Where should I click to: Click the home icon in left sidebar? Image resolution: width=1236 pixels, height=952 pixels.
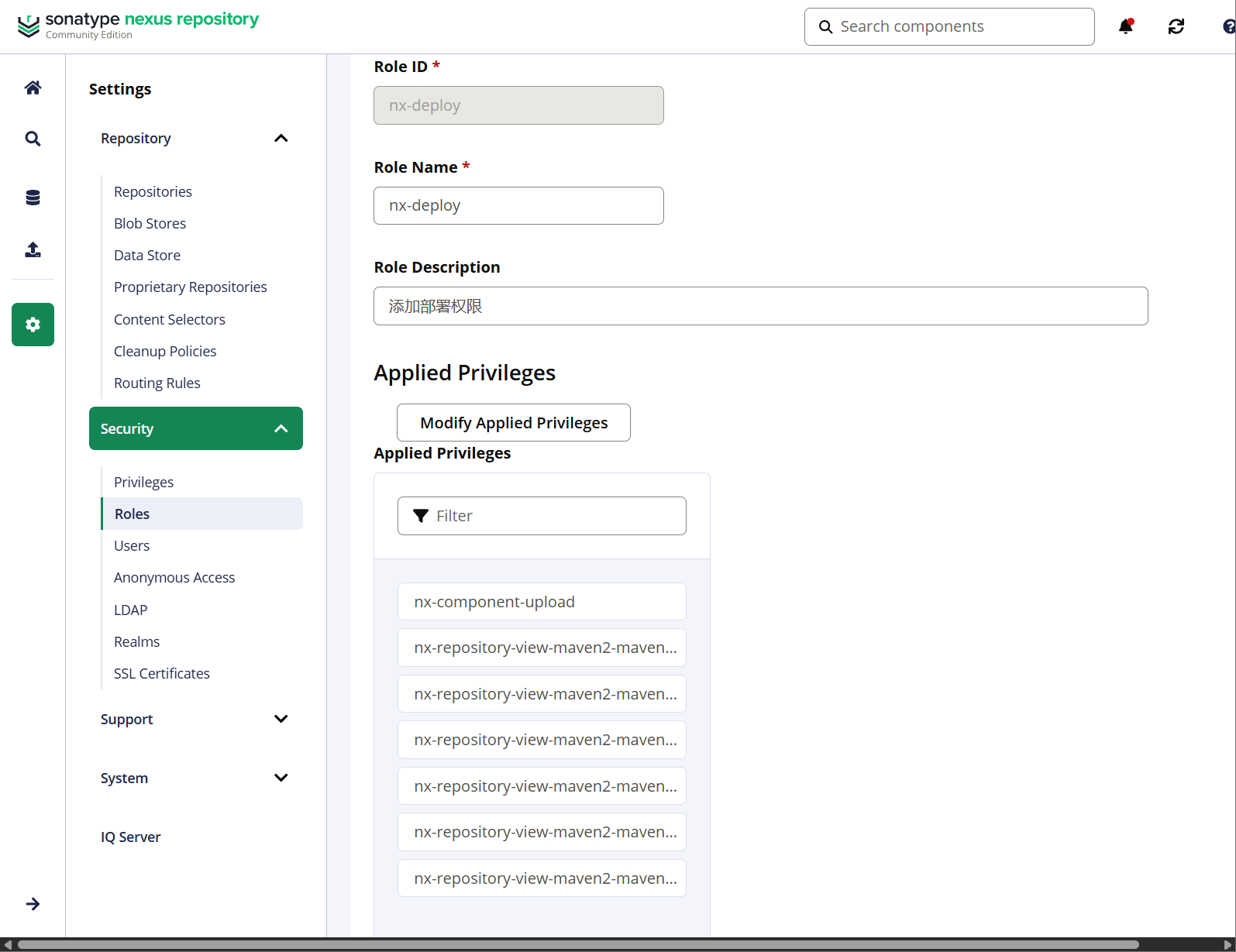pos(33,88)
